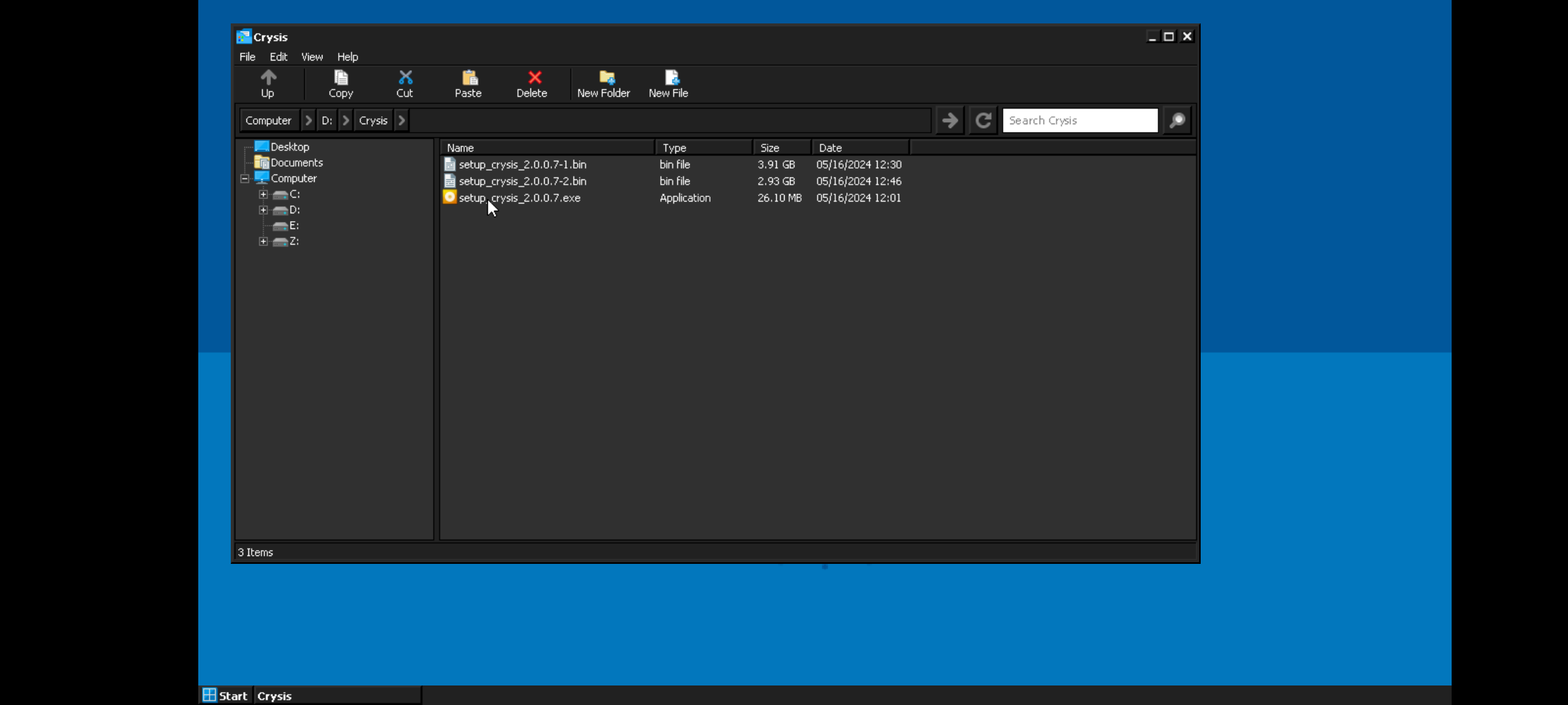This screenshot has width=1568, height=705.
Task: Click the Go arrow next to address bar
Action: coord(950,120)
